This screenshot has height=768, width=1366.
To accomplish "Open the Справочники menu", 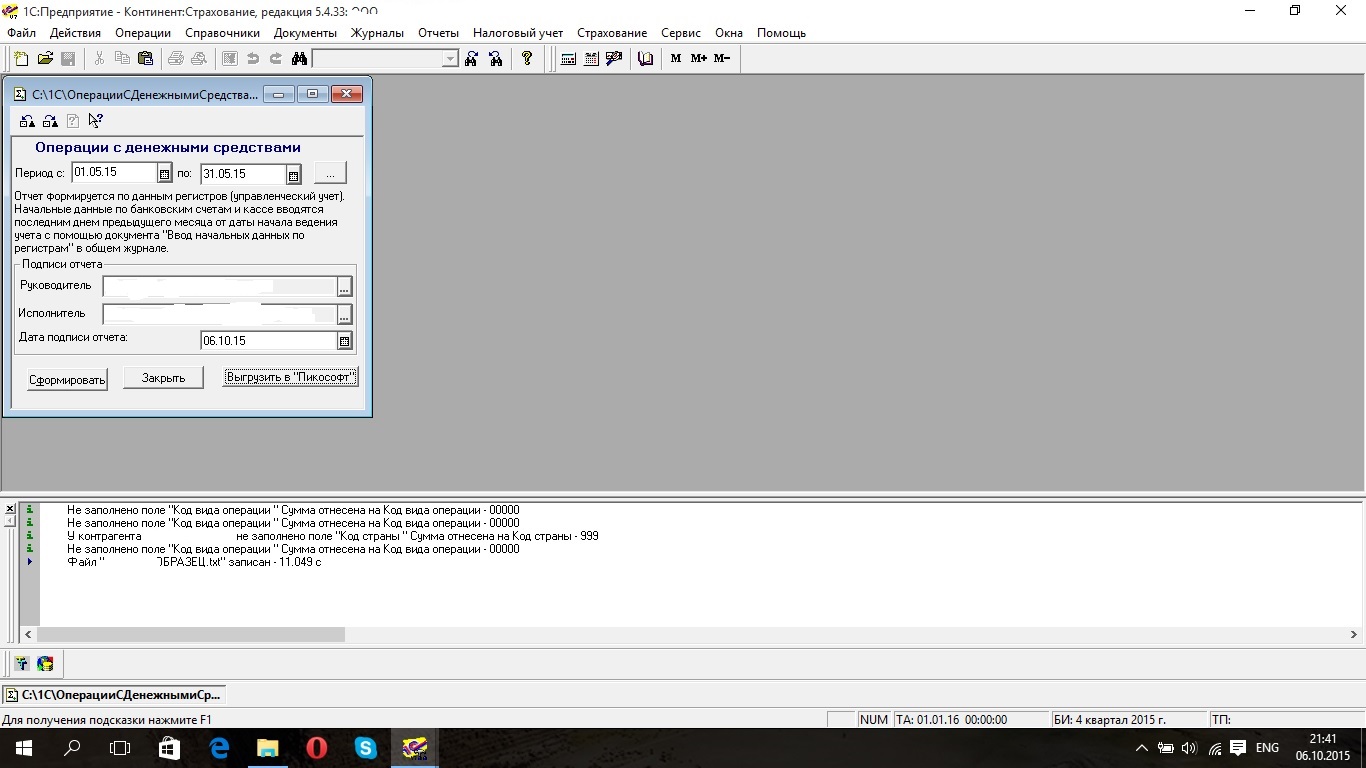I will point(222,33).
